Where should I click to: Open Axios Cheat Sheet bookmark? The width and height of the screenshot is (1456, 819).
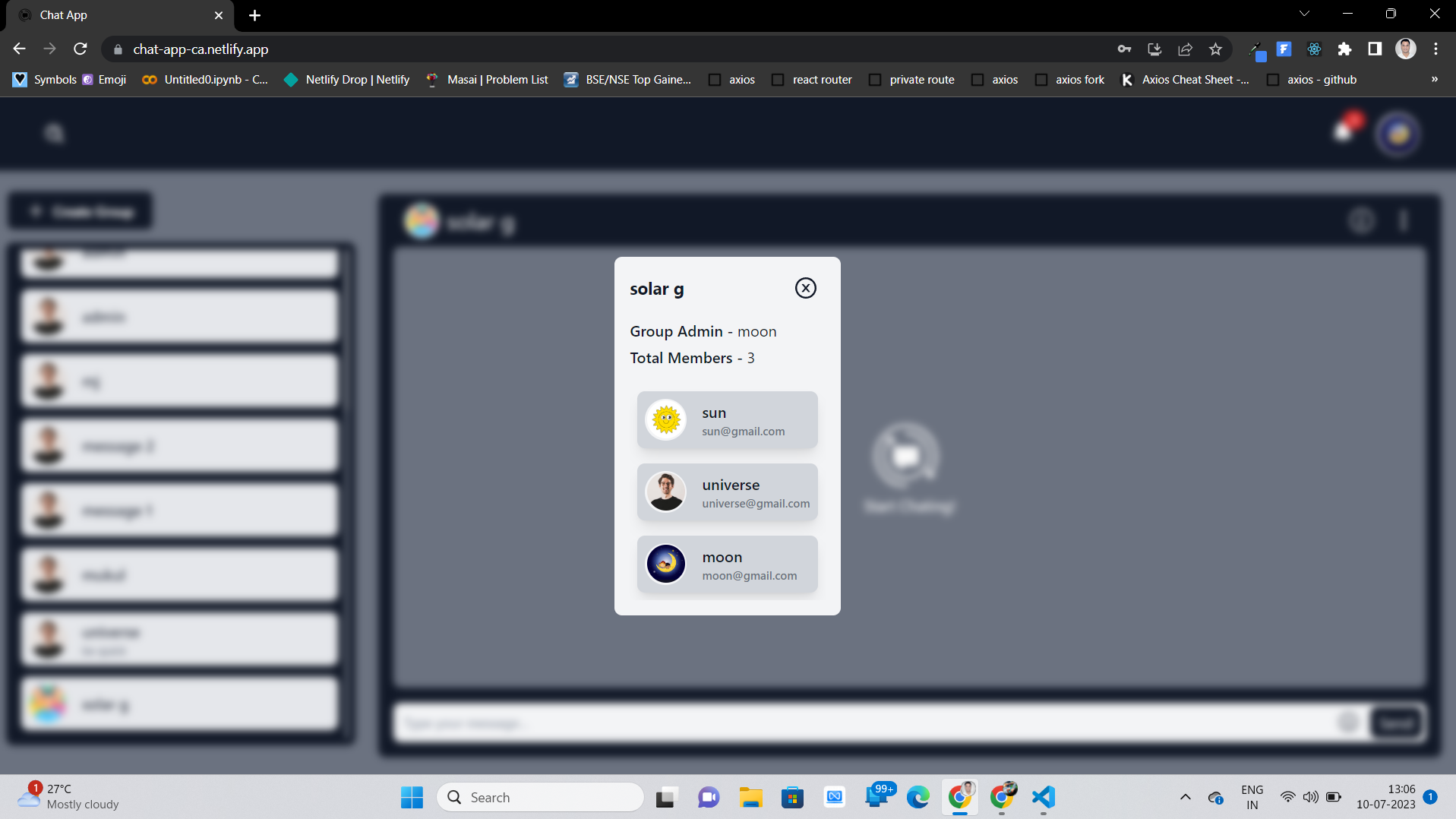1185,80
